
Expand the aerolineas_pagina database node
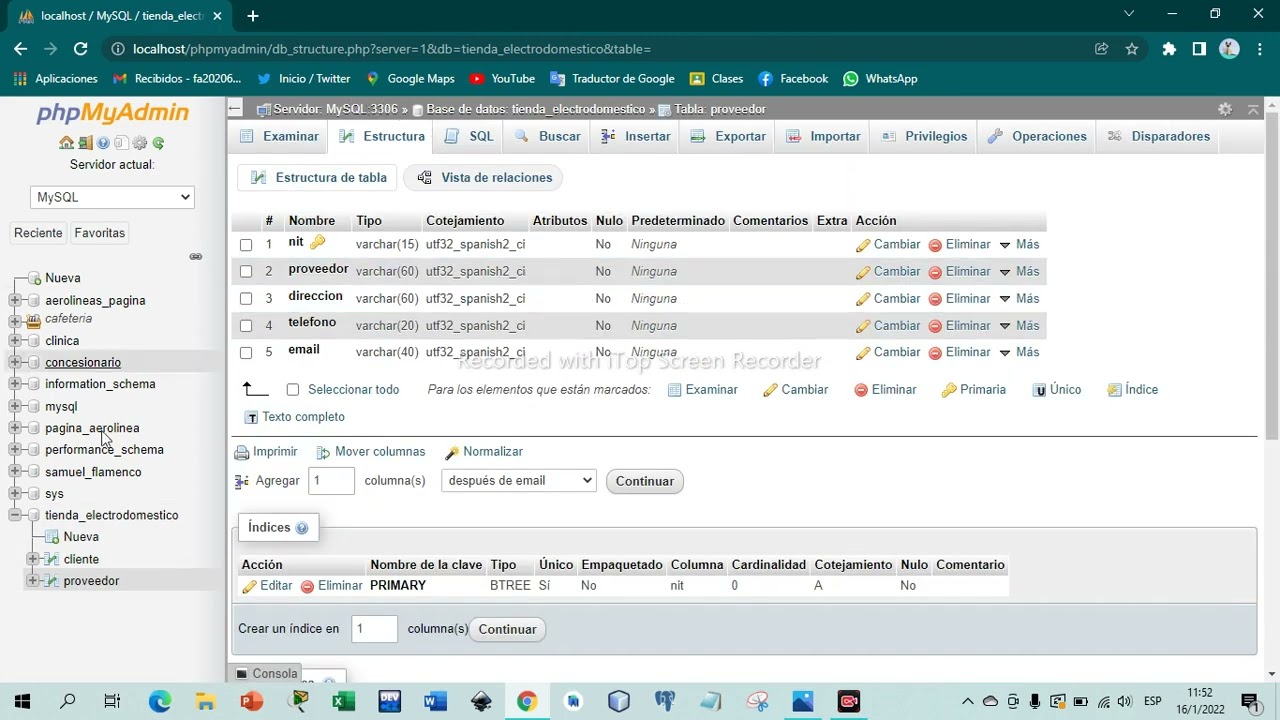click(x=15, y=300)
